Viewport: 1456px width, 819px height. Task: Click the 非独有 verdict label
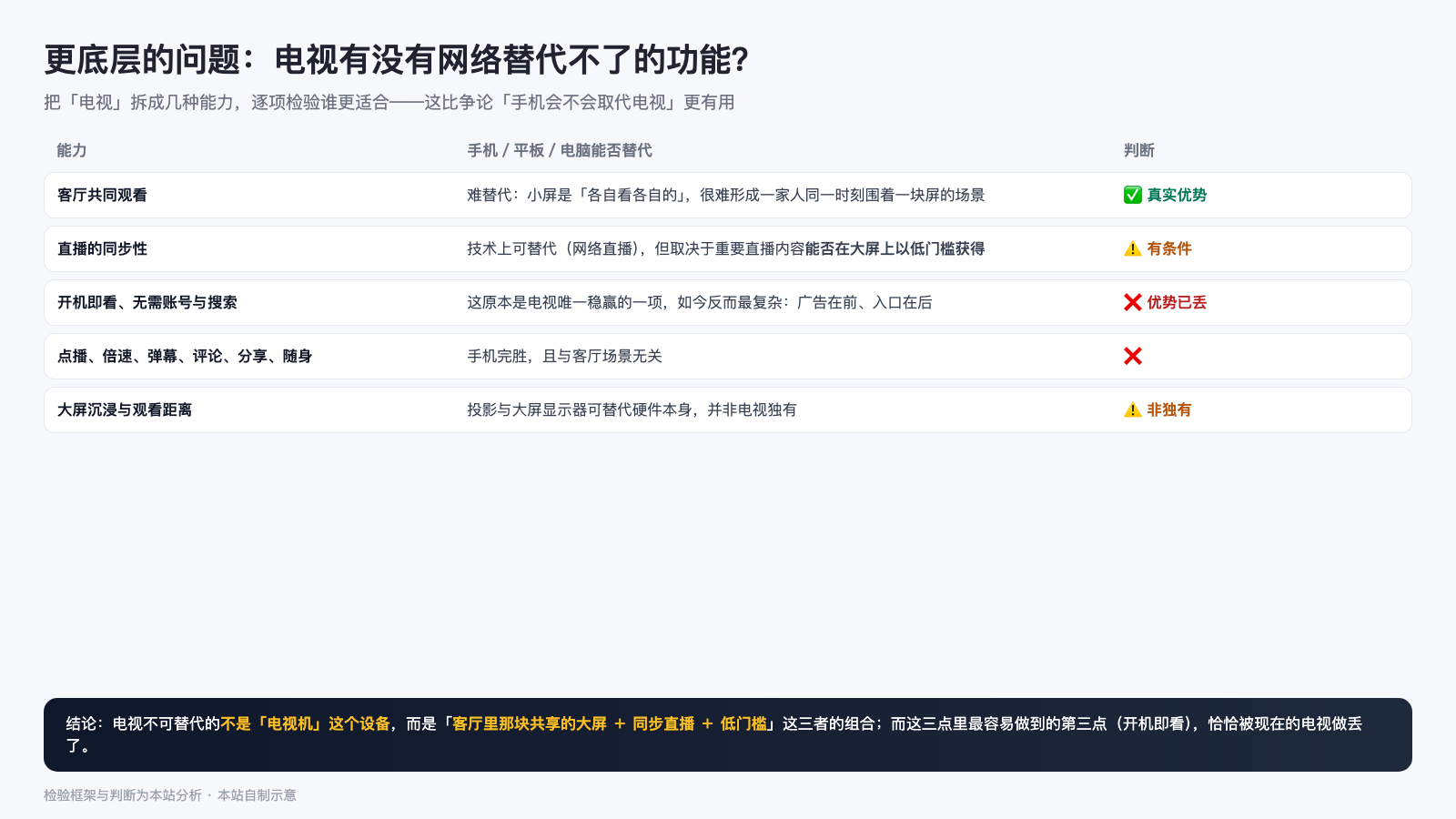[1169, 409]
